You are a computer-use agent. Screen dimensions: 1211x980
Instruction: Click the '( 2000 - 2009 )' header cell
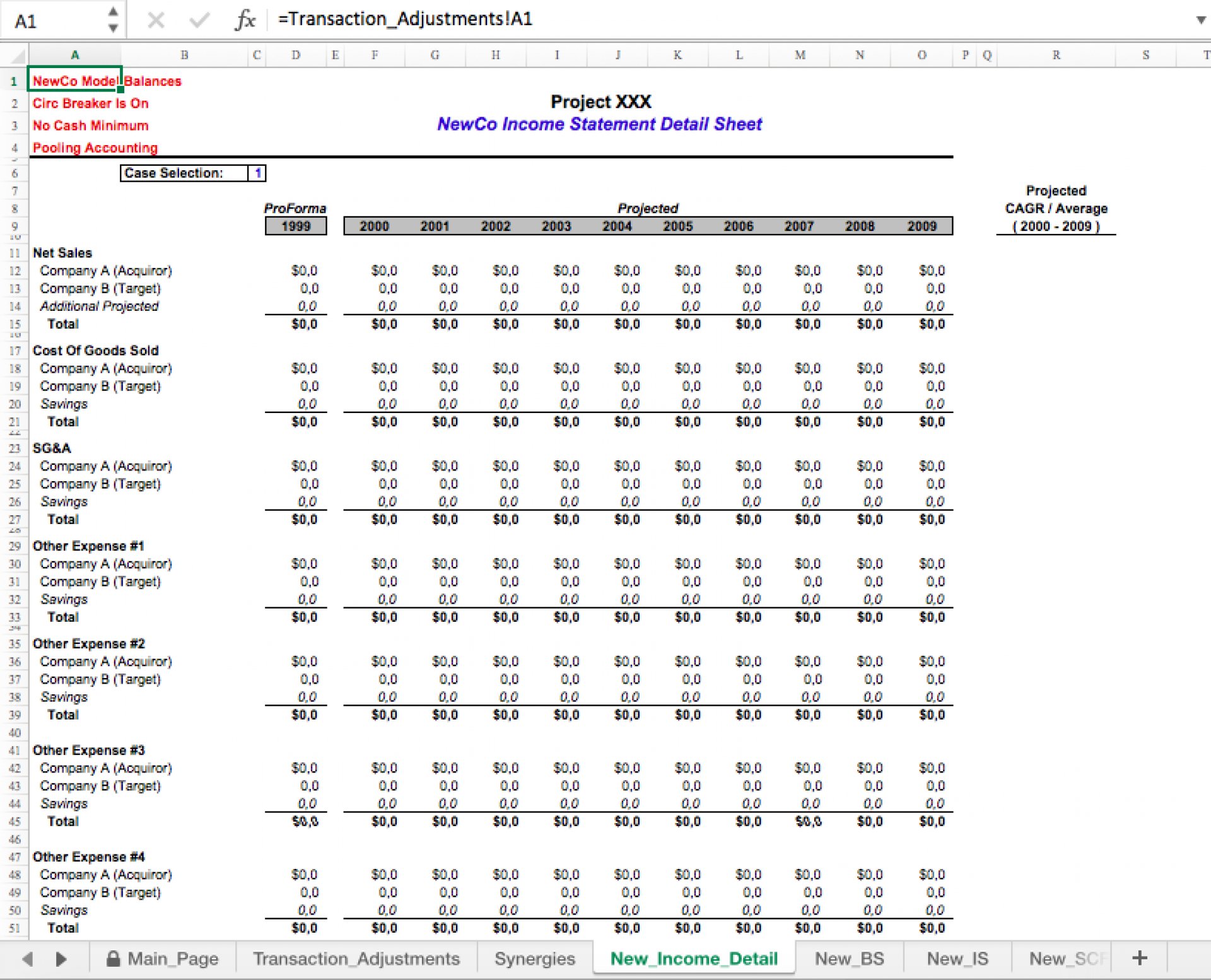click(x=1056, y=226)
